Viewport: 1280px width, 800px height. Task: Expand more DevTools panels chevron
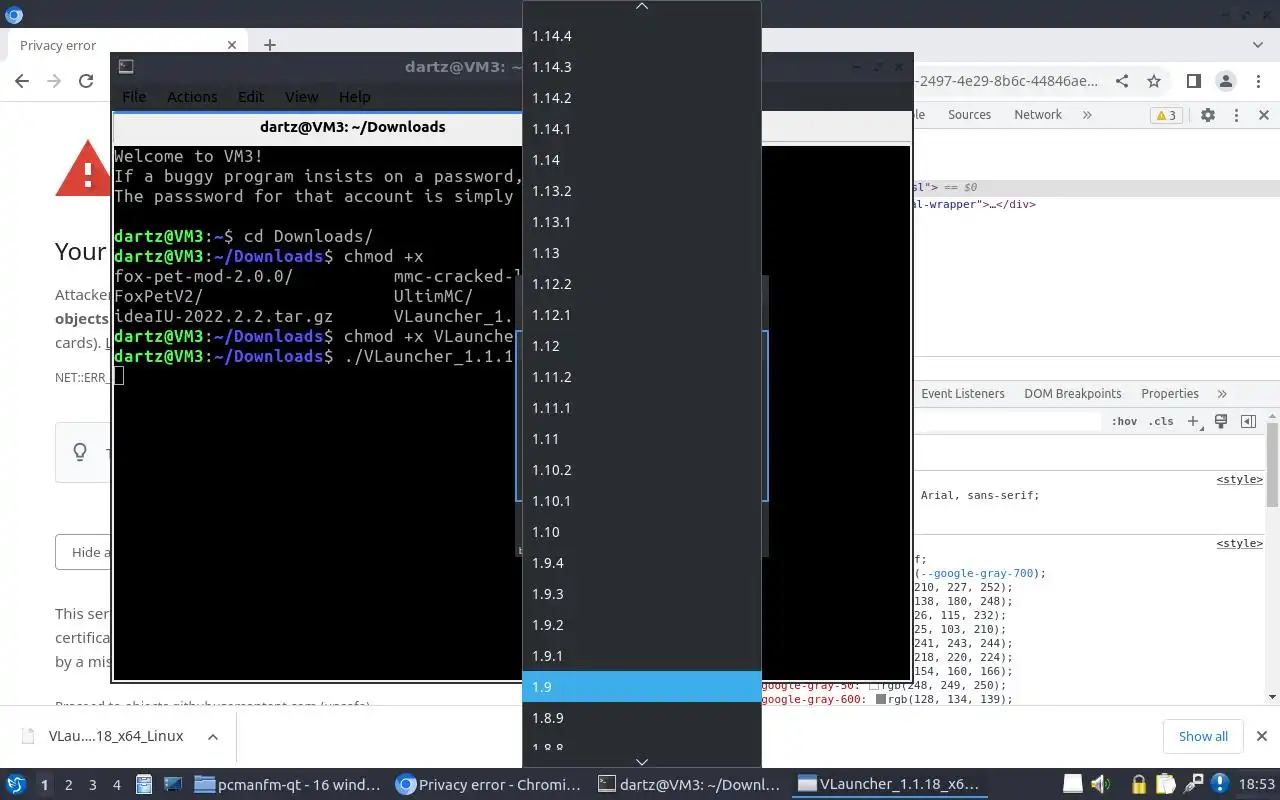click(1087, 115)
